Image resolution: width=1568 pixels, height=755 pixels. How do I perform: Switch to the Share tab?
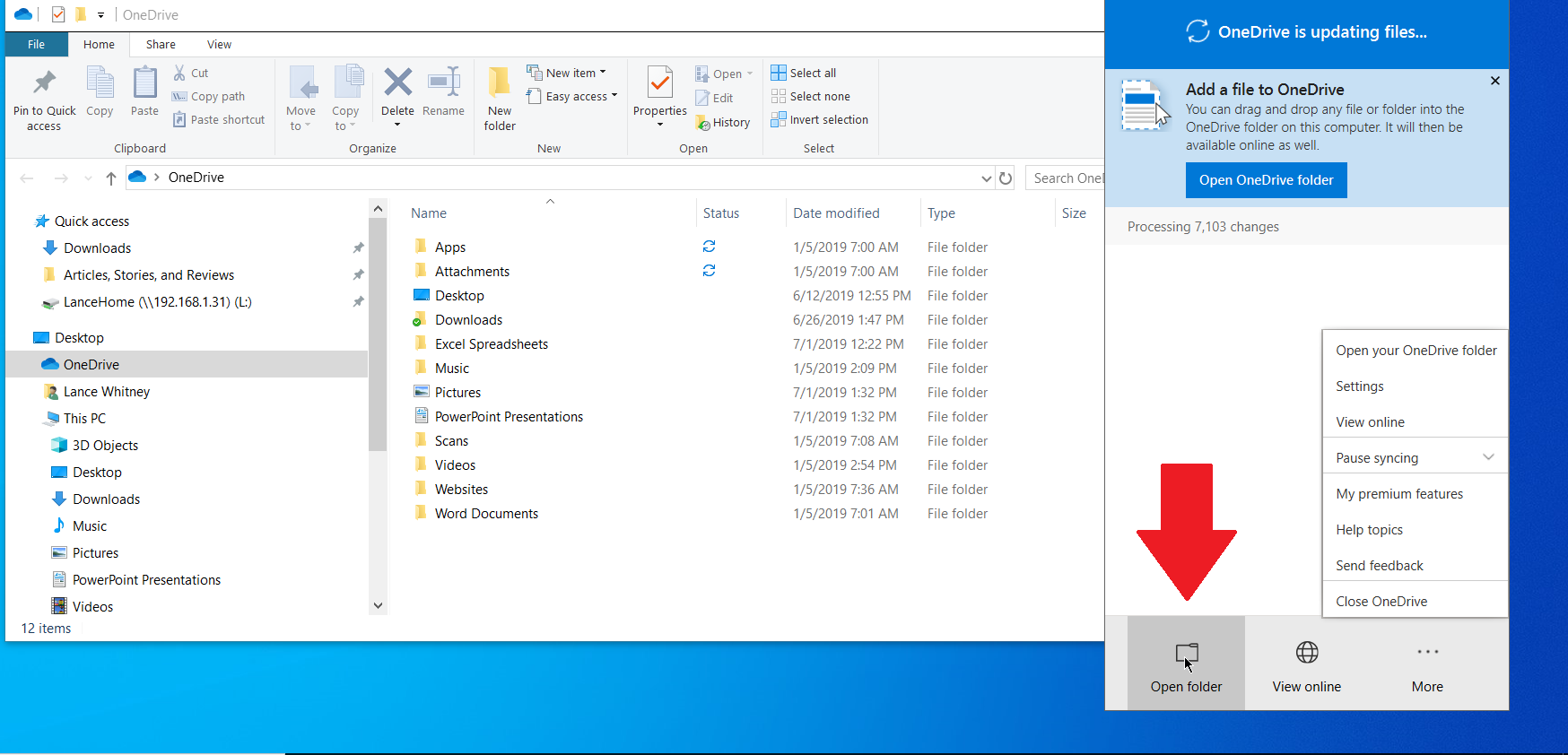[x=161, y=44]
